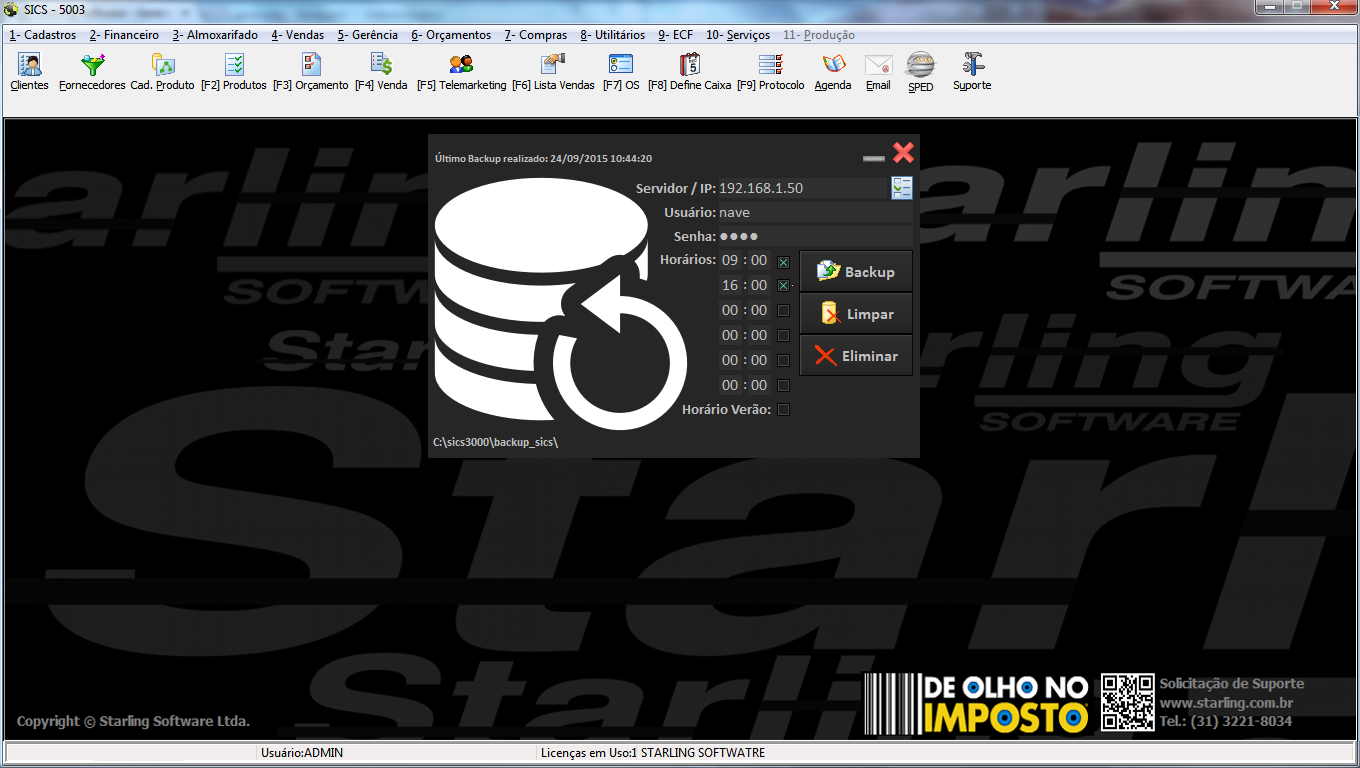Click the Último Backup realizado text
Screen dimensions: 1360x768
[544, 158]
